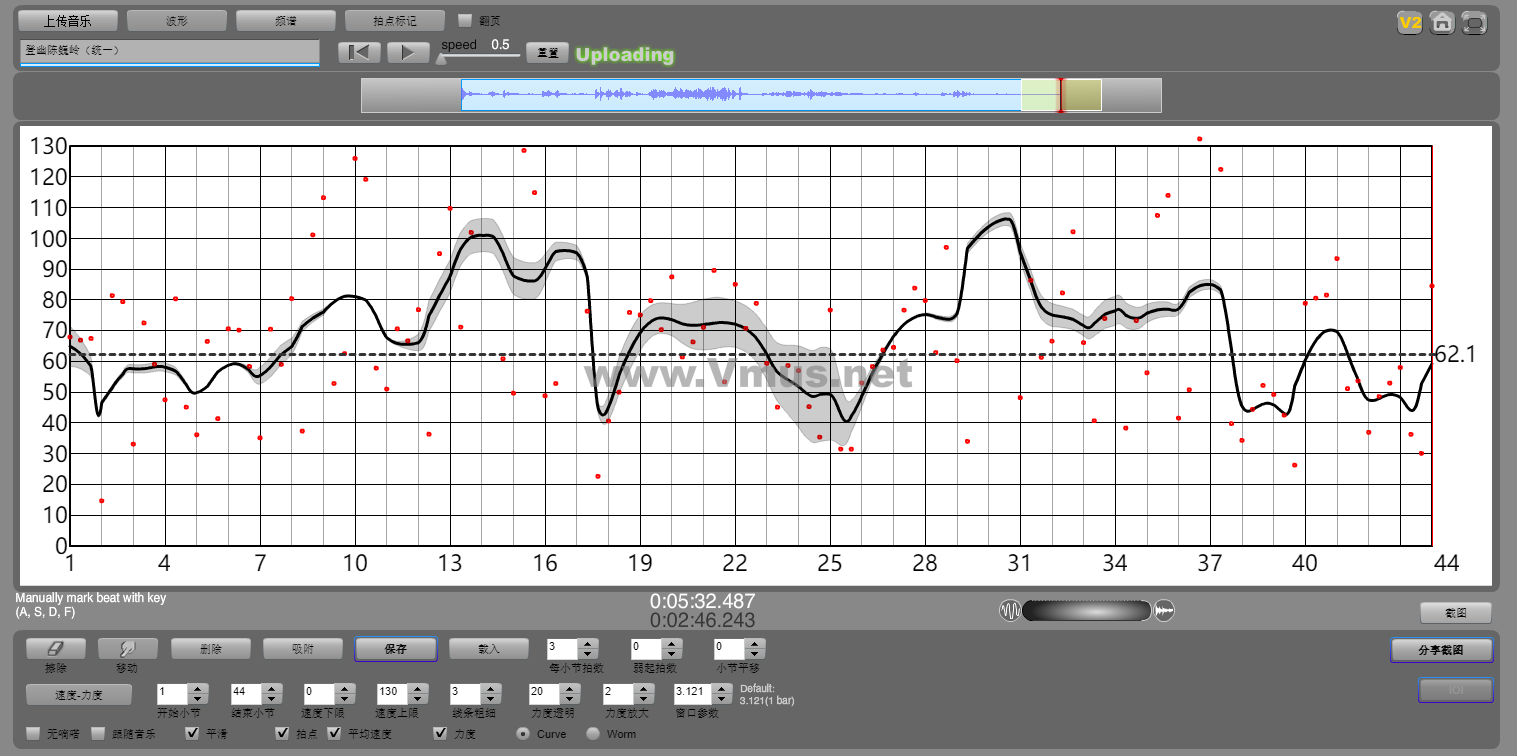The image size is (1517, 756).
Task: Click the waveform zoom slider bar
Action: (1087, 610)
